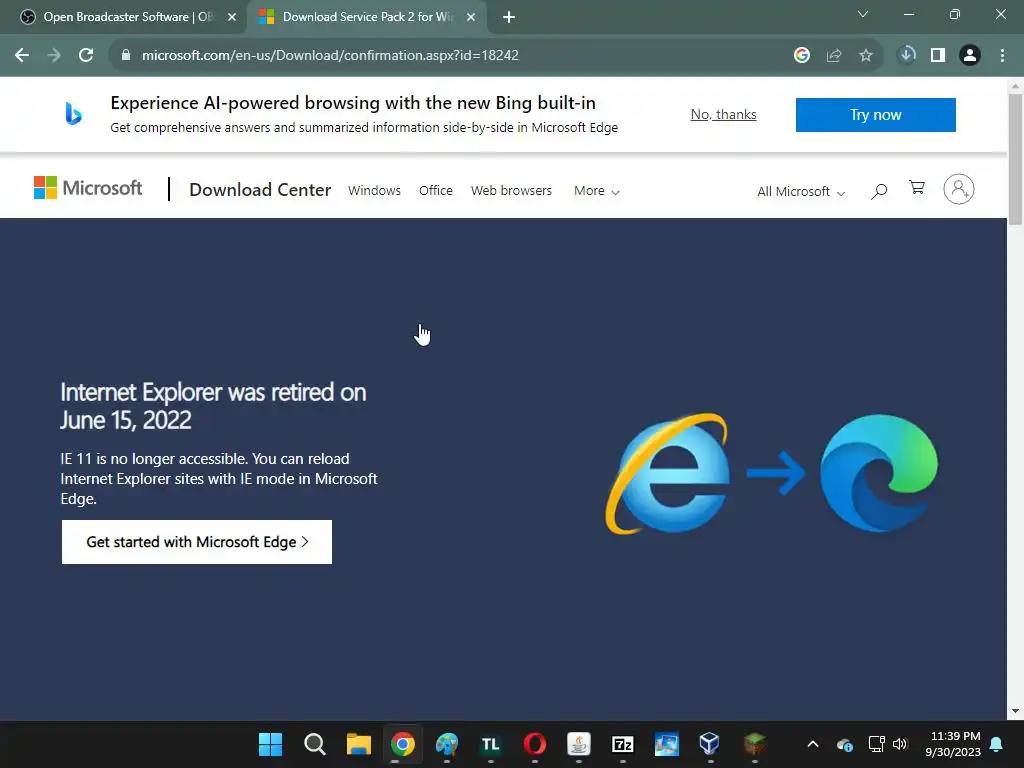Open the notification bell
The image size is (1024, 768).
point(997,744)
